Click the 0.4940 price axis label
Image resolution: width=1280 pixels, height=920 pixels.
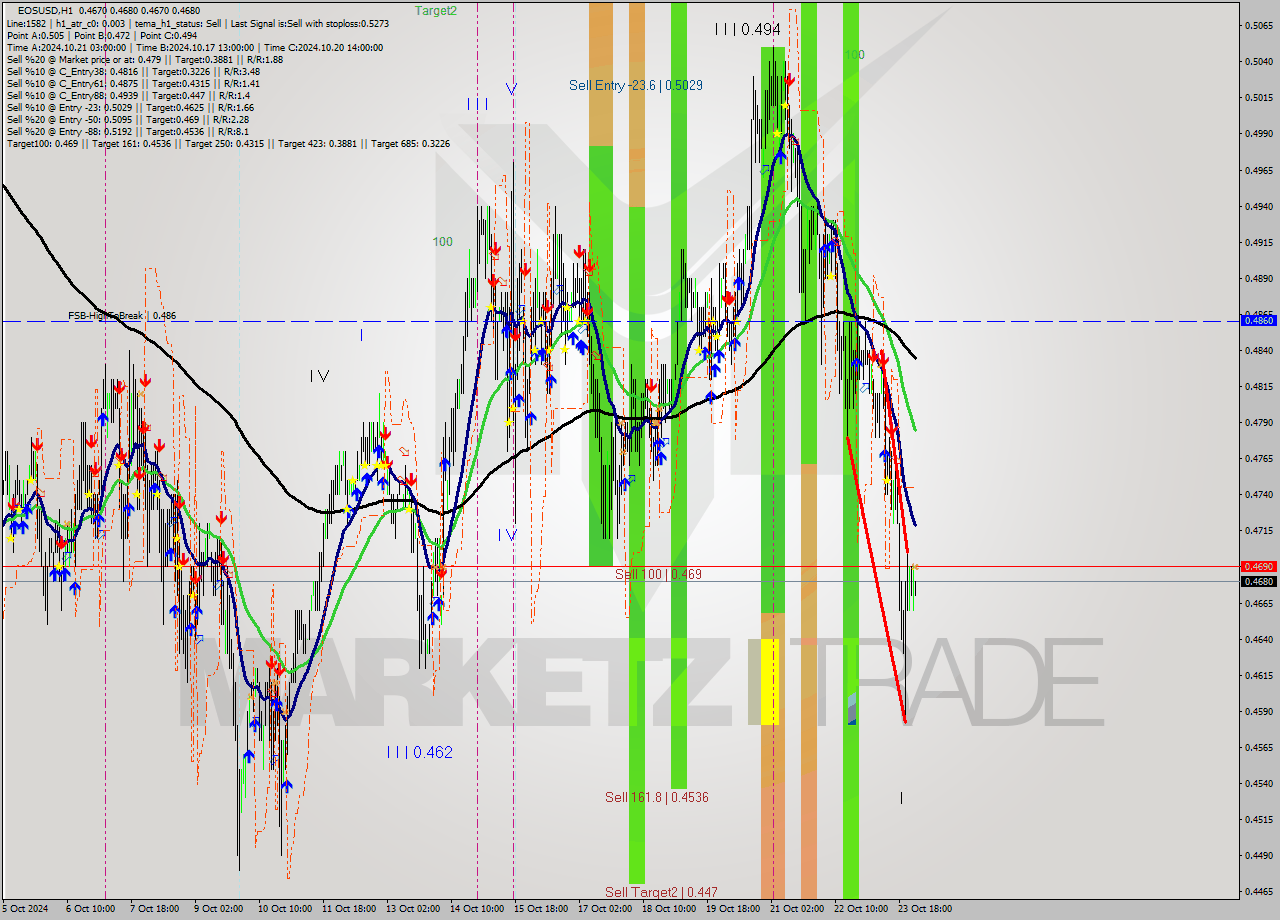(x=1257, y=206)
